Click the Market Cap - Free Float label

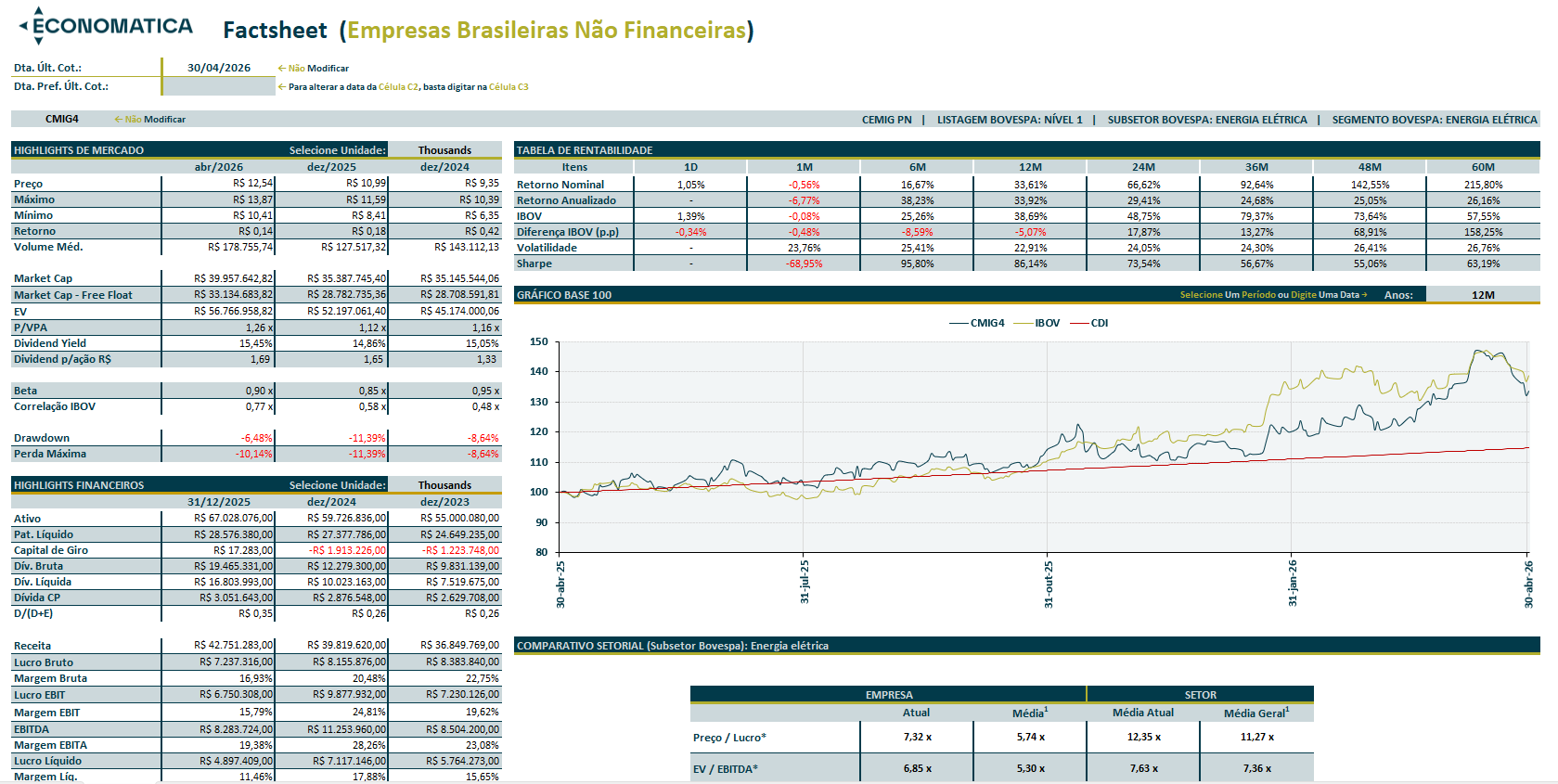tap(72, 295)
